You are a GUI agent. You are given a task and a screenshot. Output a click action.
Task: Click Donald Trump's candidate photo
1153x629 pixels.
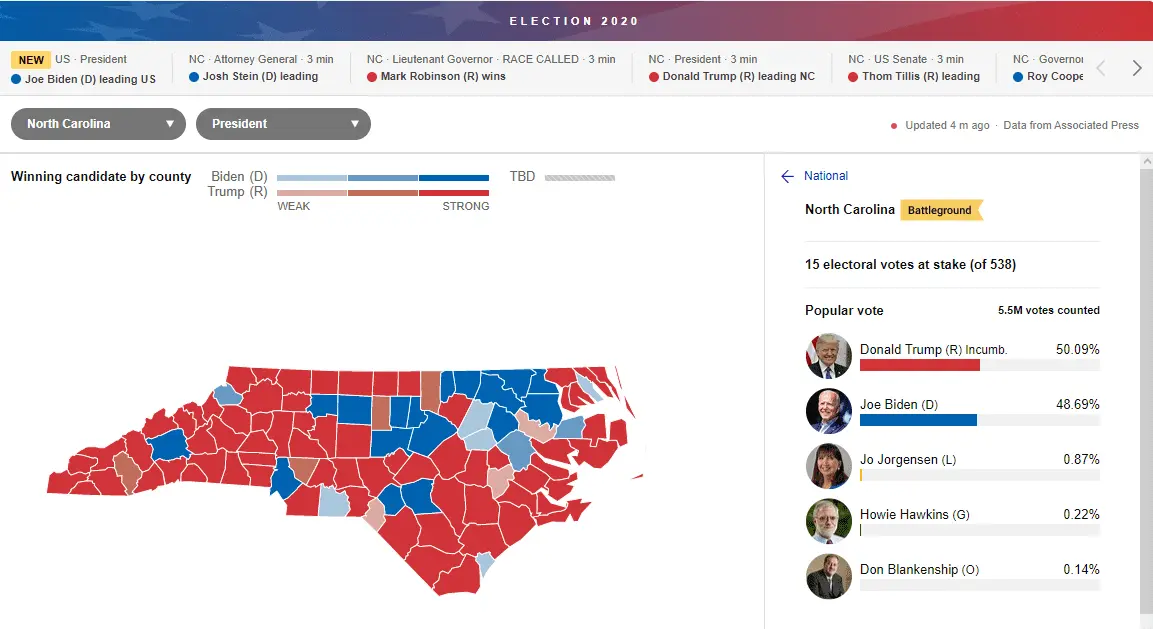point(828,355)
